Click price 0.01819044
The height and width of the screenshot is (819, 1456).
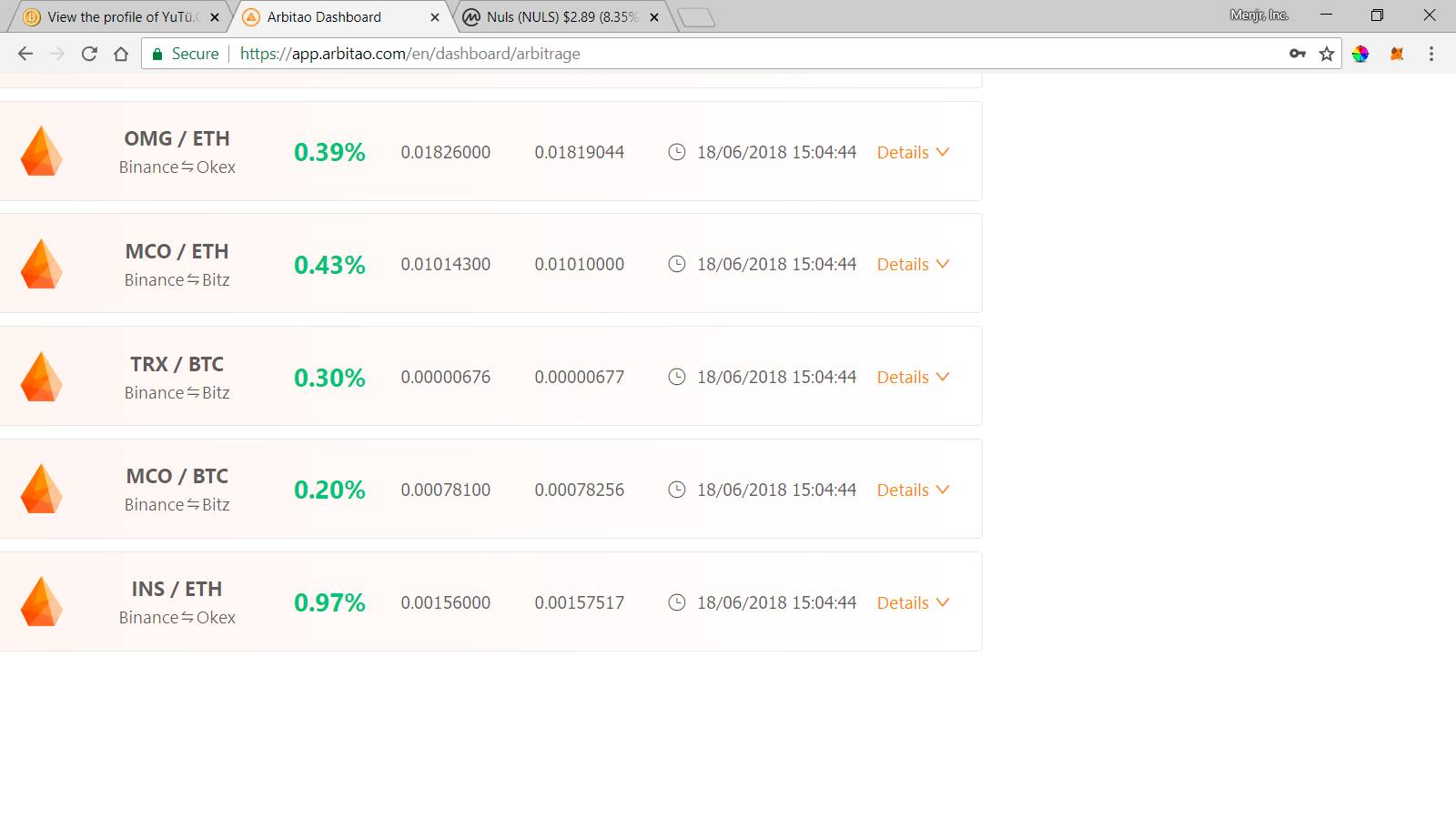point(580,152)
